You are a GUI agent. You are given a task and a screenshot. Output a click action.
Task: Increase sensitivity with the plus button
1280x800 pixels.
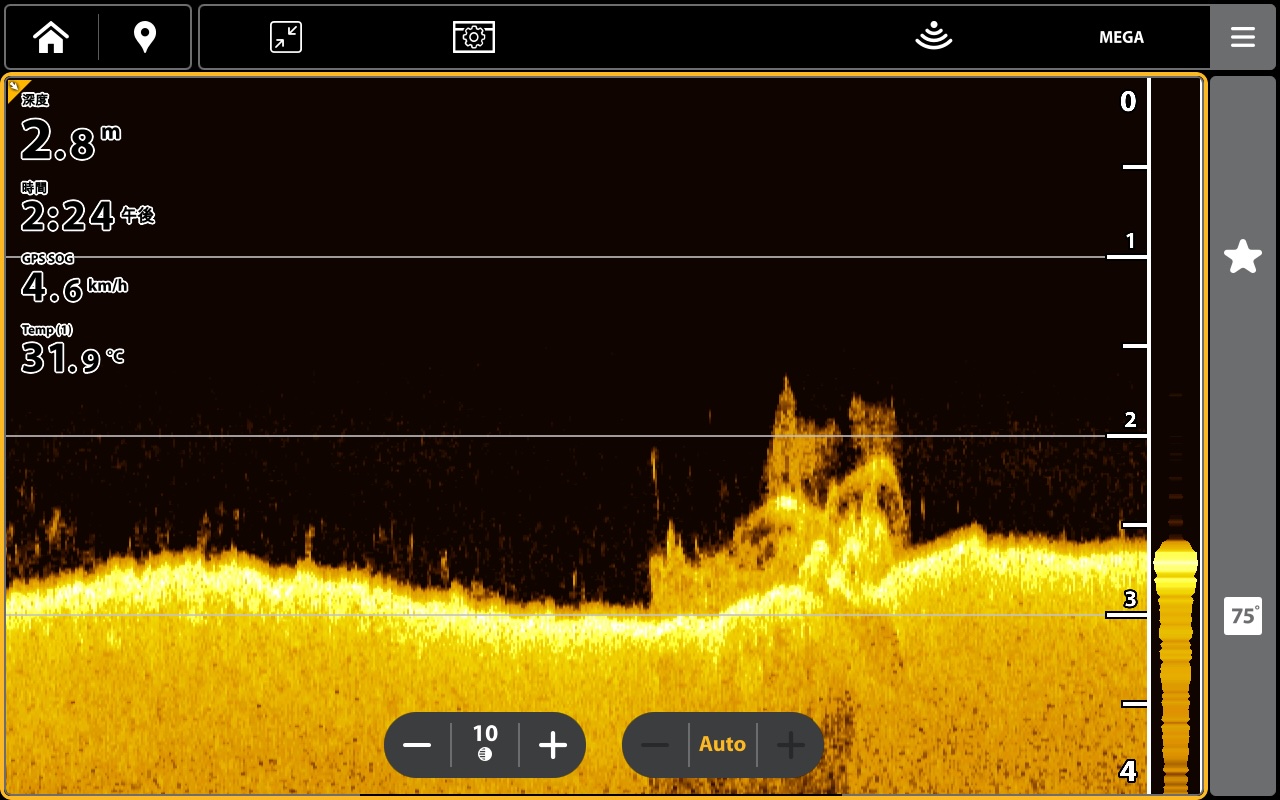[x=553, y=745]
